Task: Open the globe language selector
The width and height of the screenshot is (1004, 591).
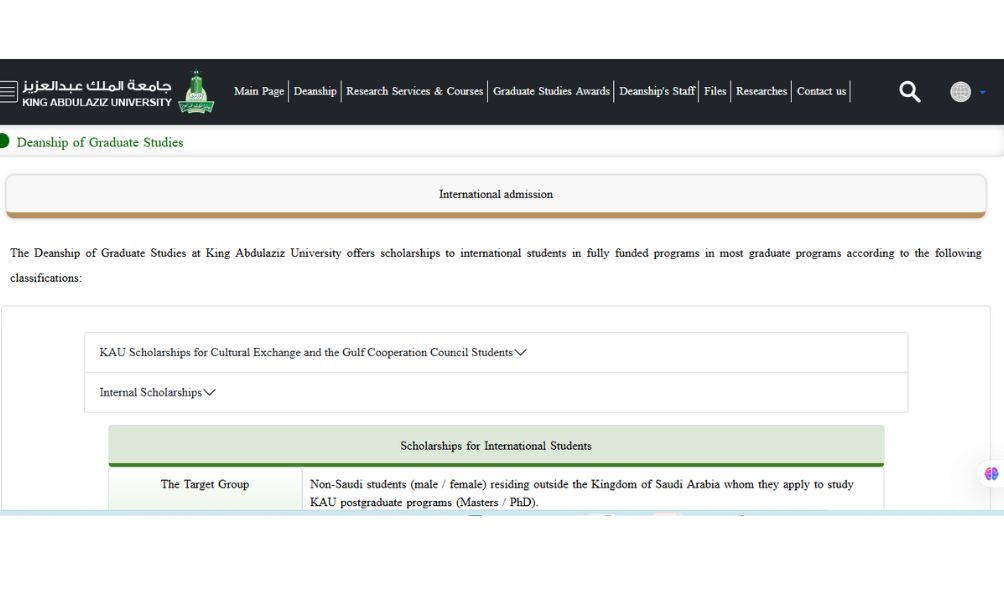Action: point(960,92)
